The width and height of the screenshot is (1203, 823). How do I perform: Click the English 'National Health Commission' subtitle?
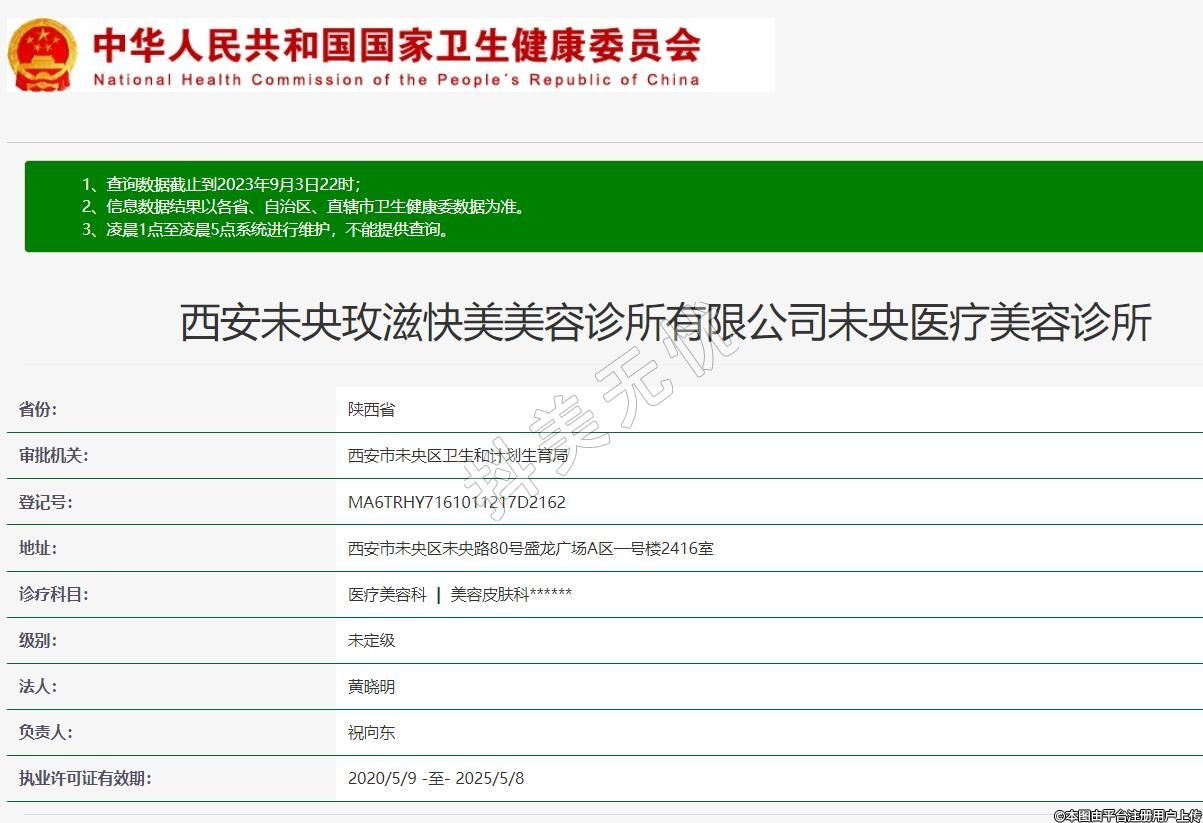[x=396, y=80]
